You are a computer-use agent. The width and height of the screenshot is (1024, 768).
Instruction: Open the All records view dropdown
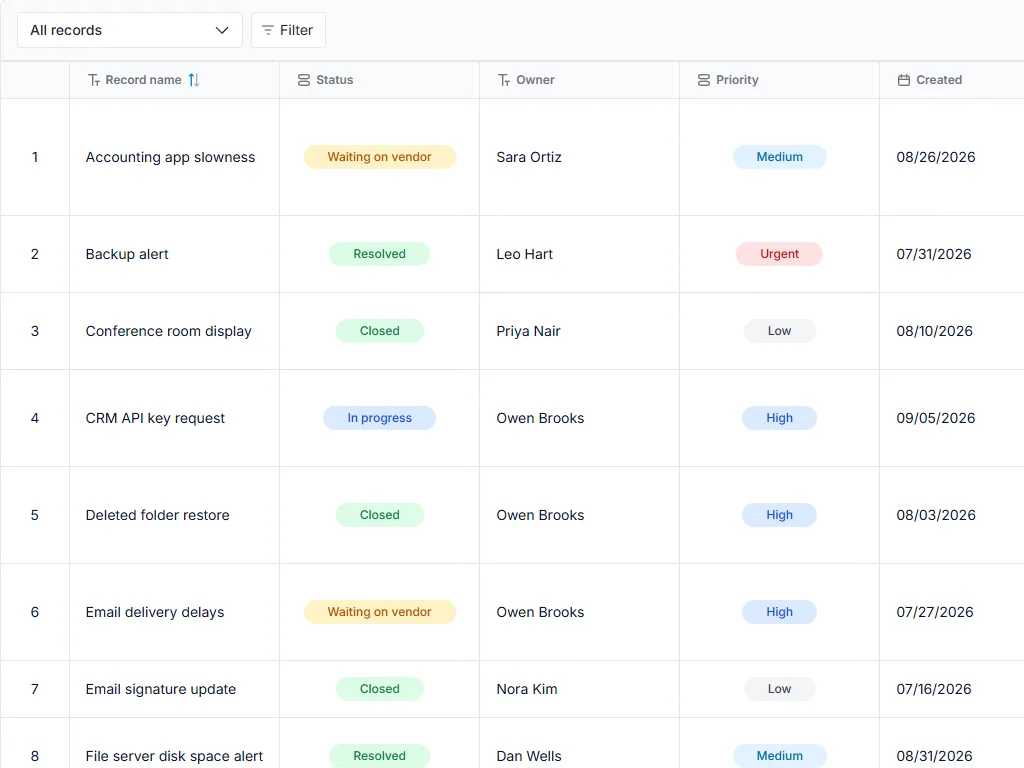[x=129, y=30]
